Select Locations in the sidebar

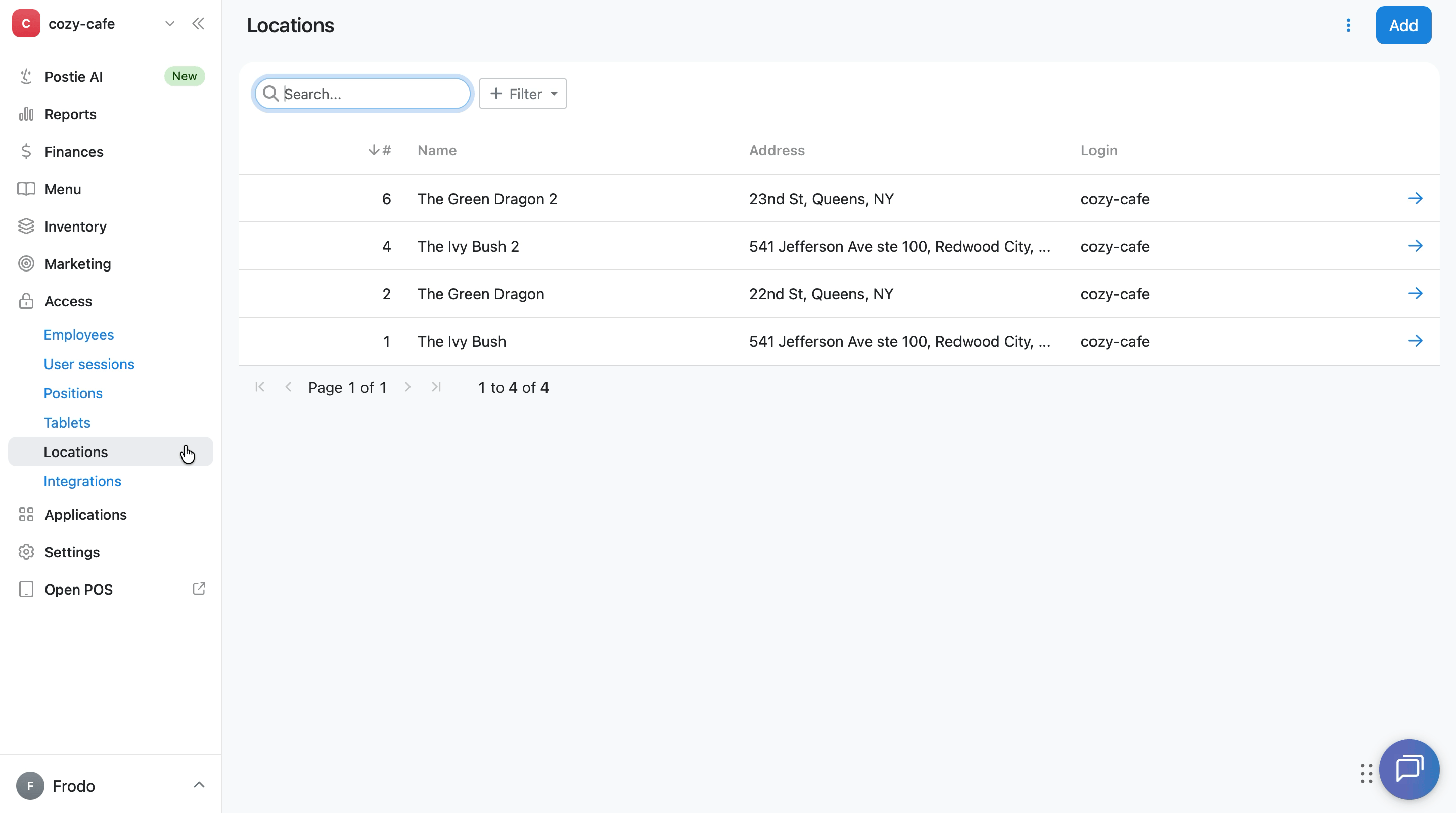111,451
